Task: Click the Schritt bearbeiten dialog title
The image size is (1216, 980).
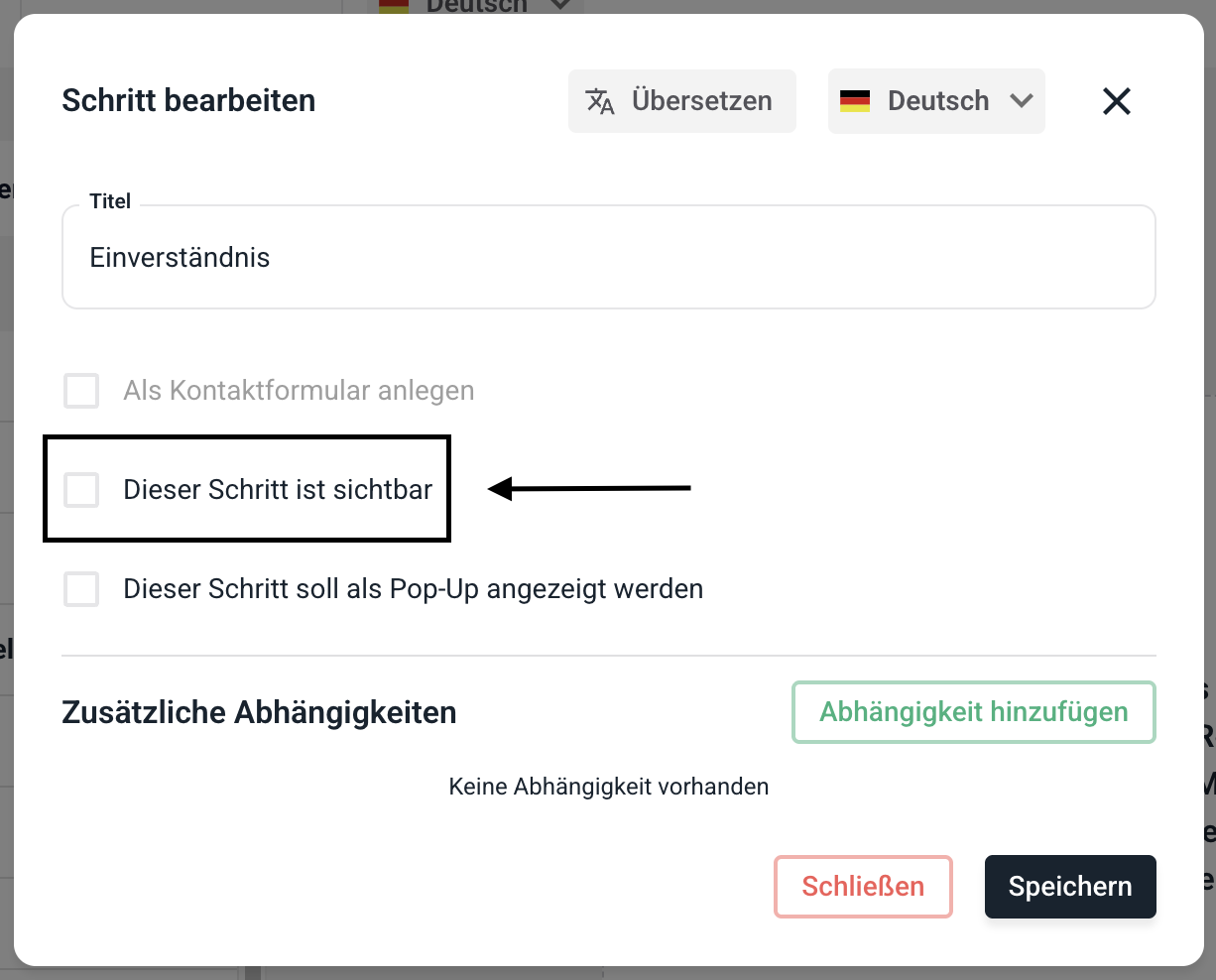Action: [188, 101]
